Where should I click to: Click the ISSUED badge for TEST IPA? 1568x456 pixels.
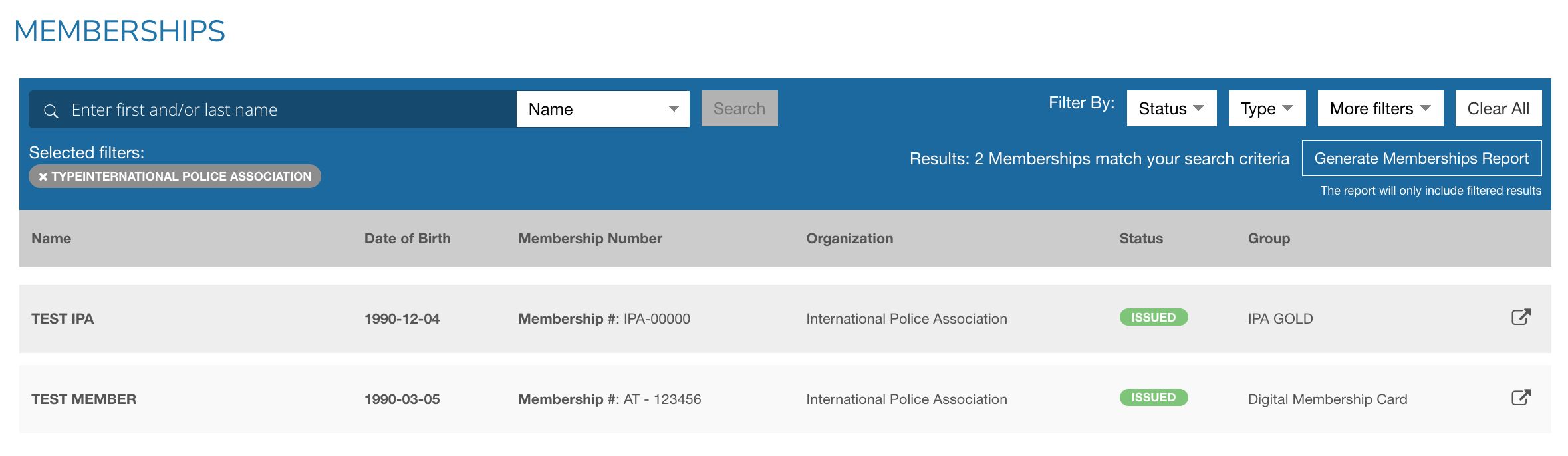pos(1153,318)
